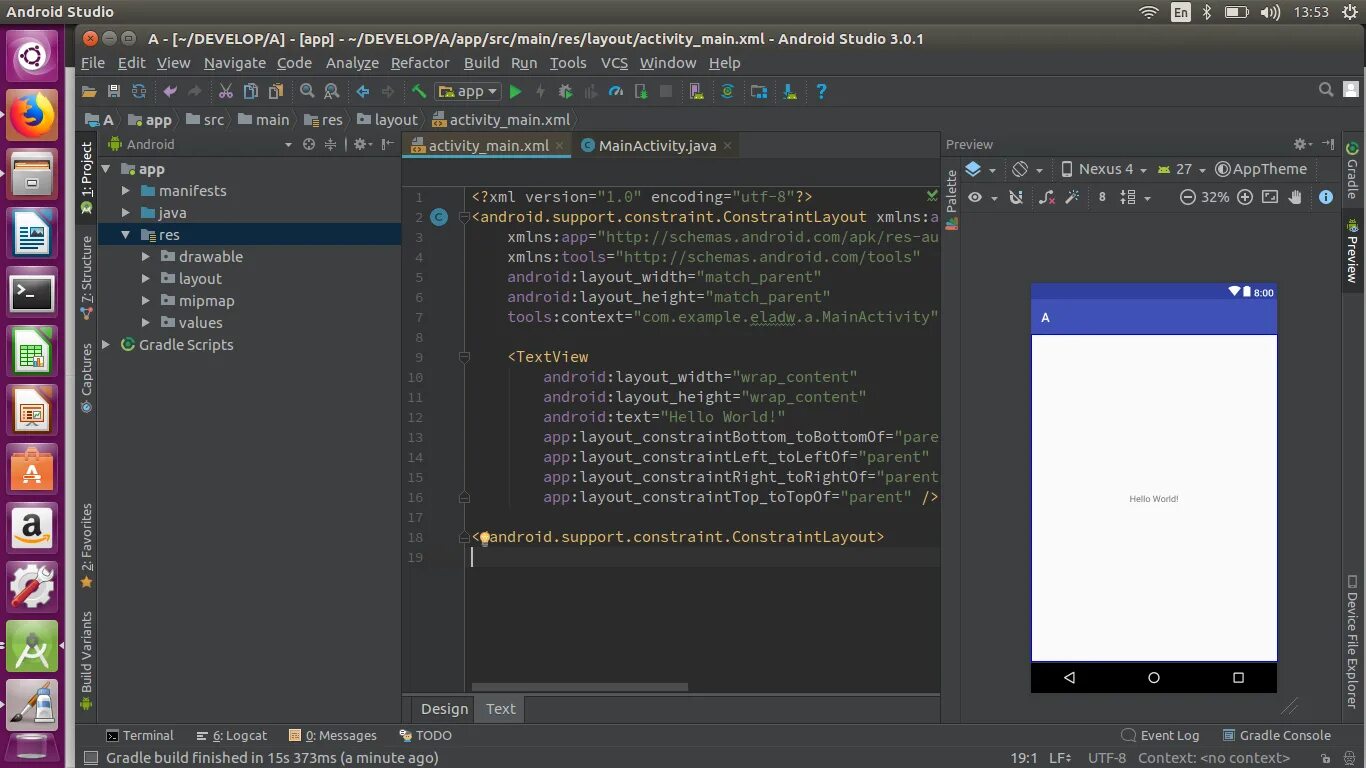Open the SDK Manager icon

[790, 91]
